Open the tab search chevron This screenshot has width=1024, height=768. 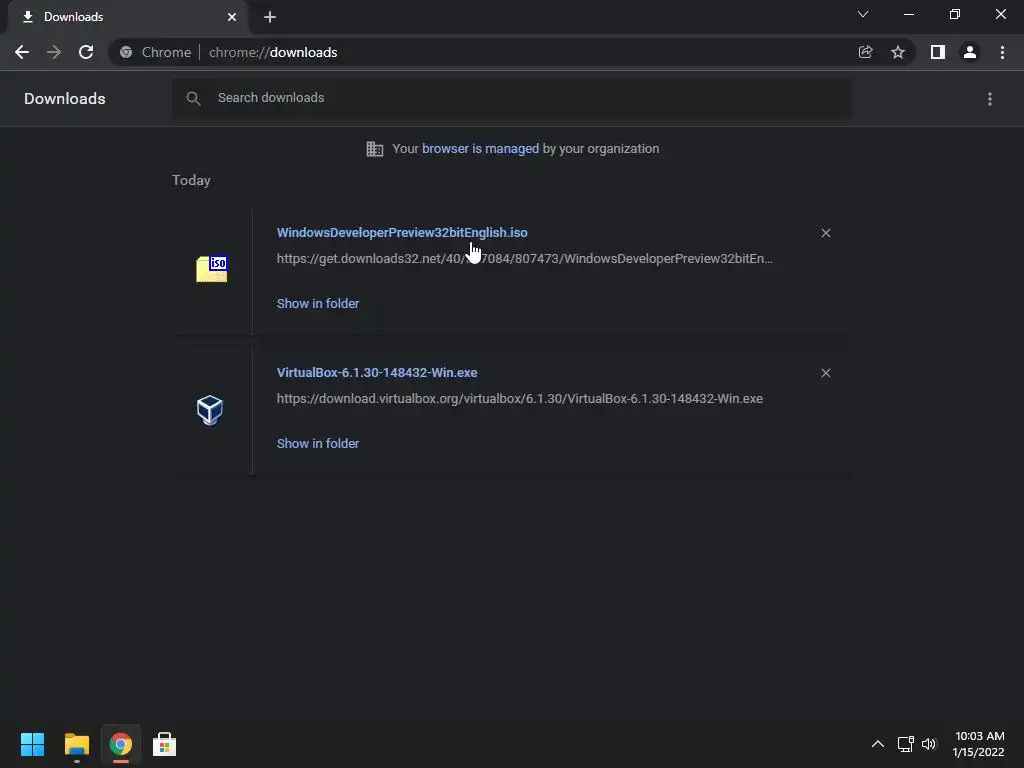[x=863, y=14]
